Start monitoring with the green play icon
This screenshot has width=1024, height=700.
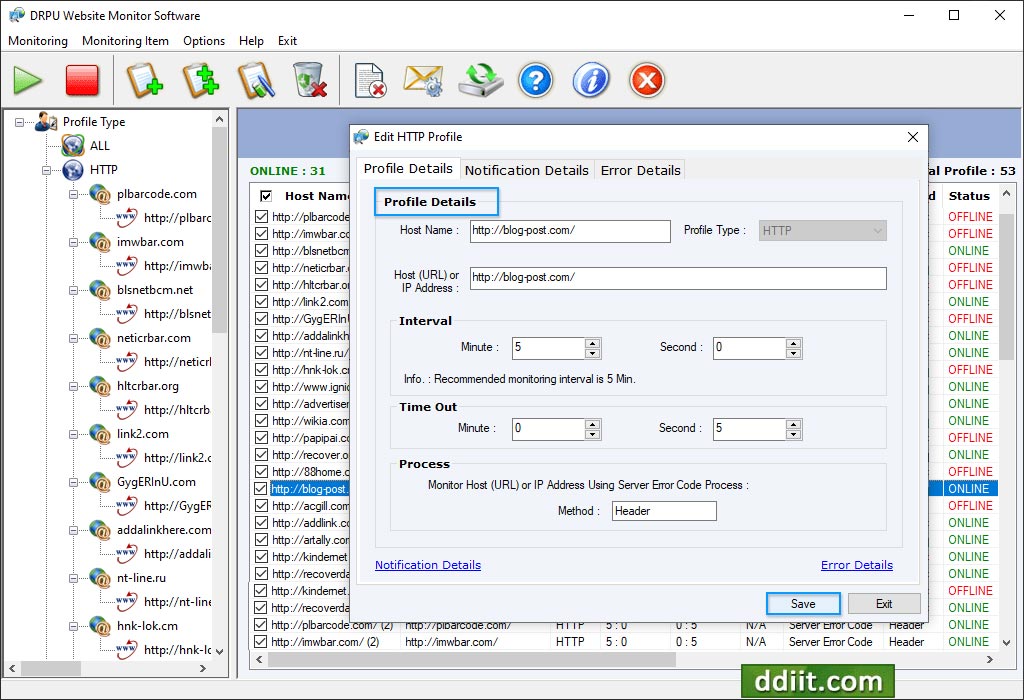click(x=27, y=80)
